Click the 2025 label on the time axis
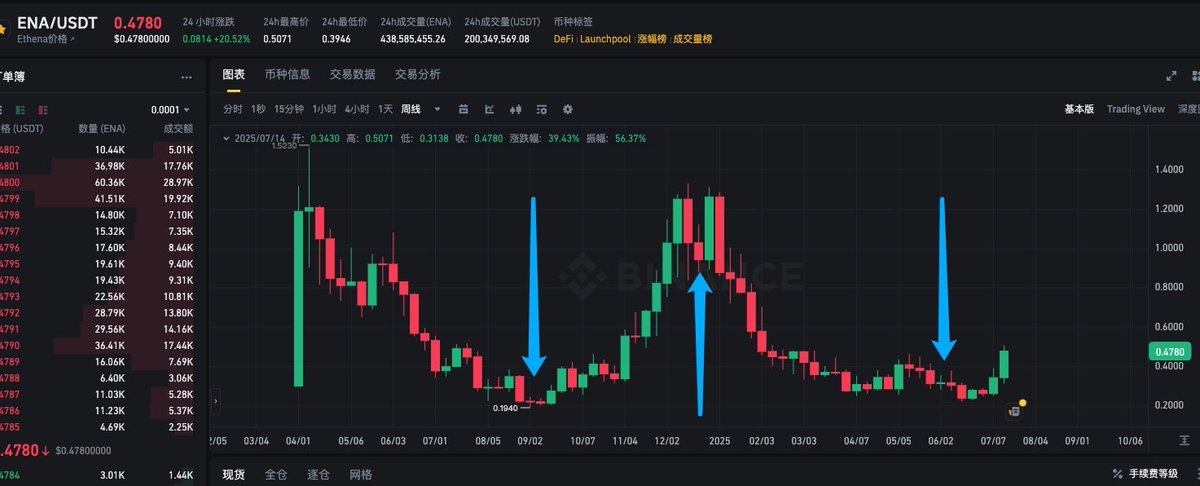1200x486 pixels. (720, 439)
